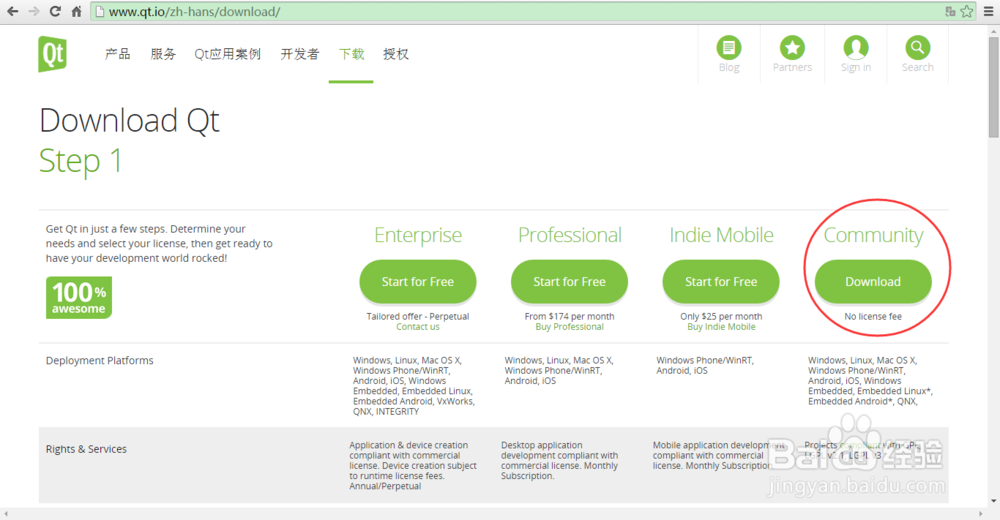Click the translate page icon in address bar
The image size is (1000, 520).
tap(950, 11)
